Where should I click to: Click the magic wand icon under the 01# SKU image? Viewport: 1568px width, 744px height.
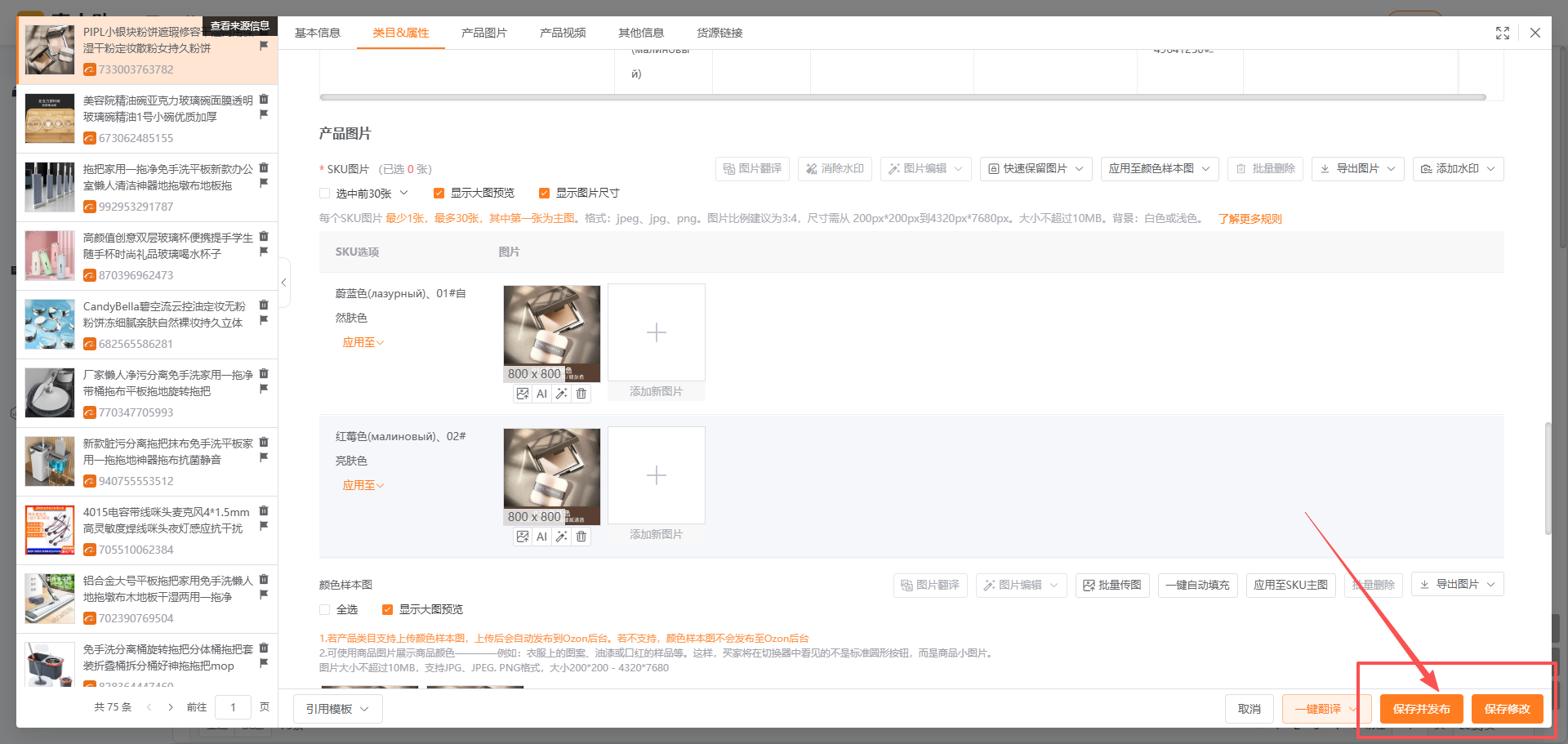pyautogui.click(x=562, y=394)
